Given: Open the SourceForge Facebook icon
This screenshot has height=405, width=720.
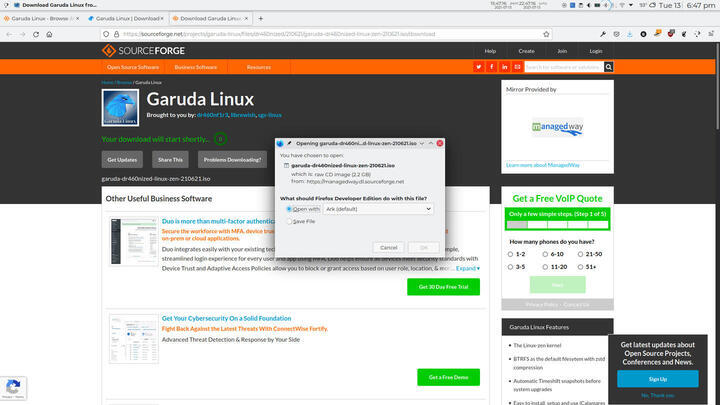Looking at the screenshot, I should tap(491, 67).
